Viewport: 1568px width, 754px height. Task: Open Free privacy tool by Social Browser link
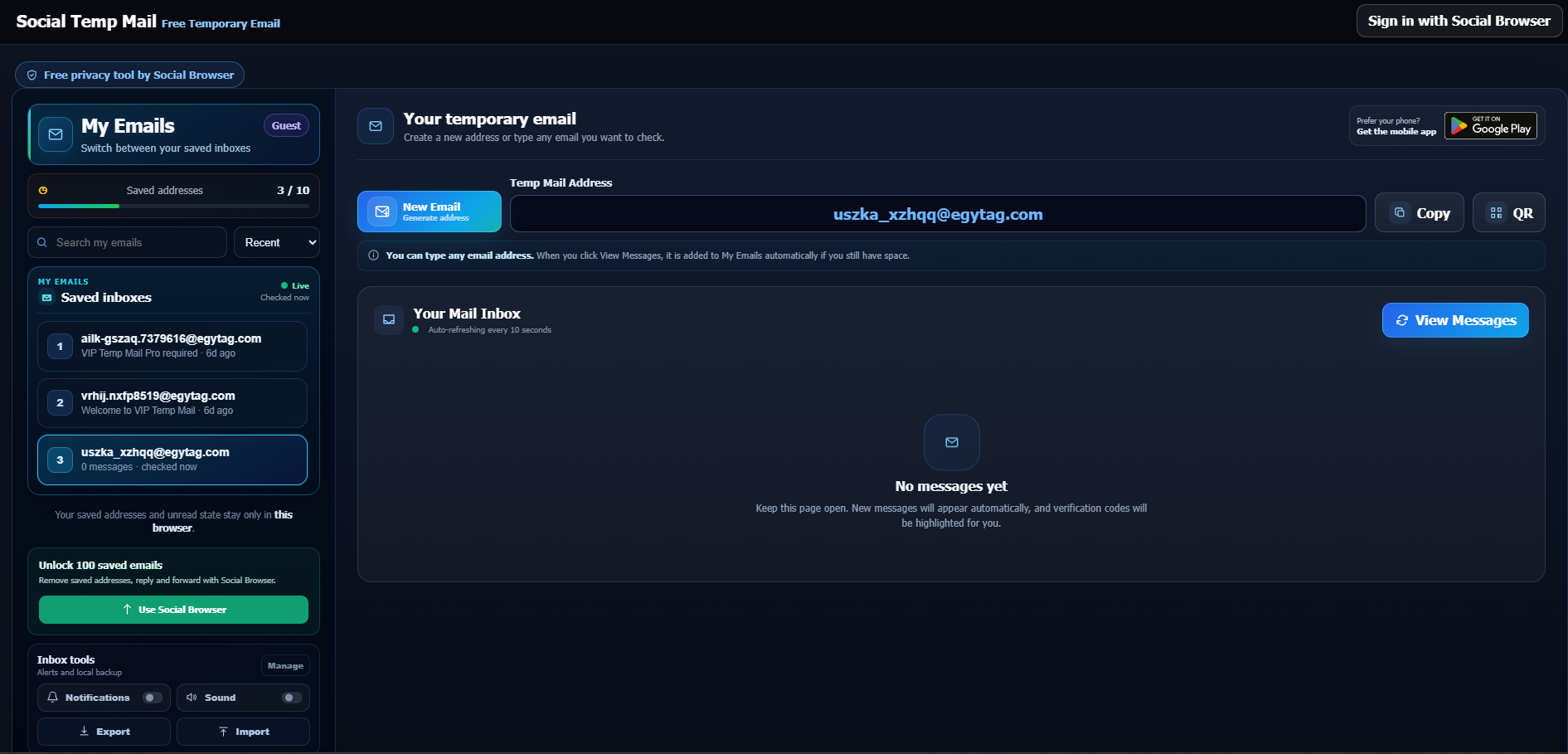point(129,75)
